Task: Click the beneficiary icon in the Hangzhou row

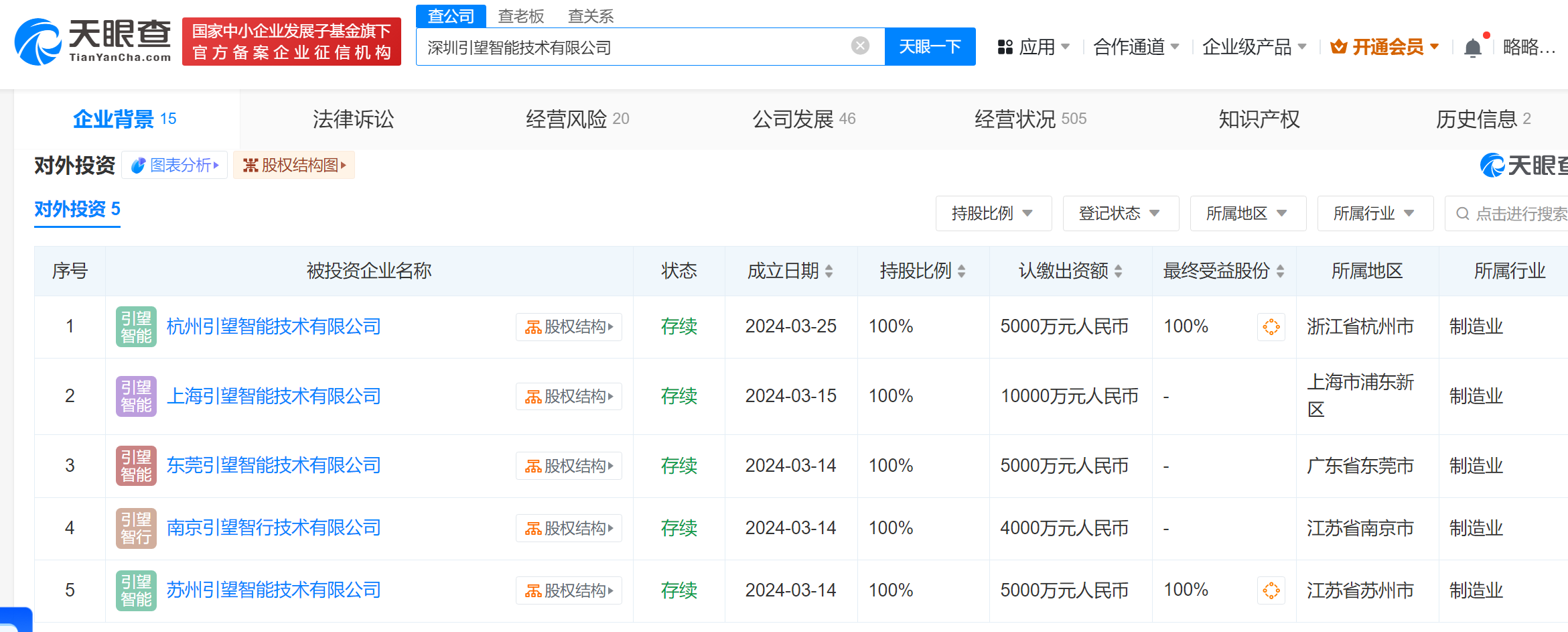Action: (1271, 327)
